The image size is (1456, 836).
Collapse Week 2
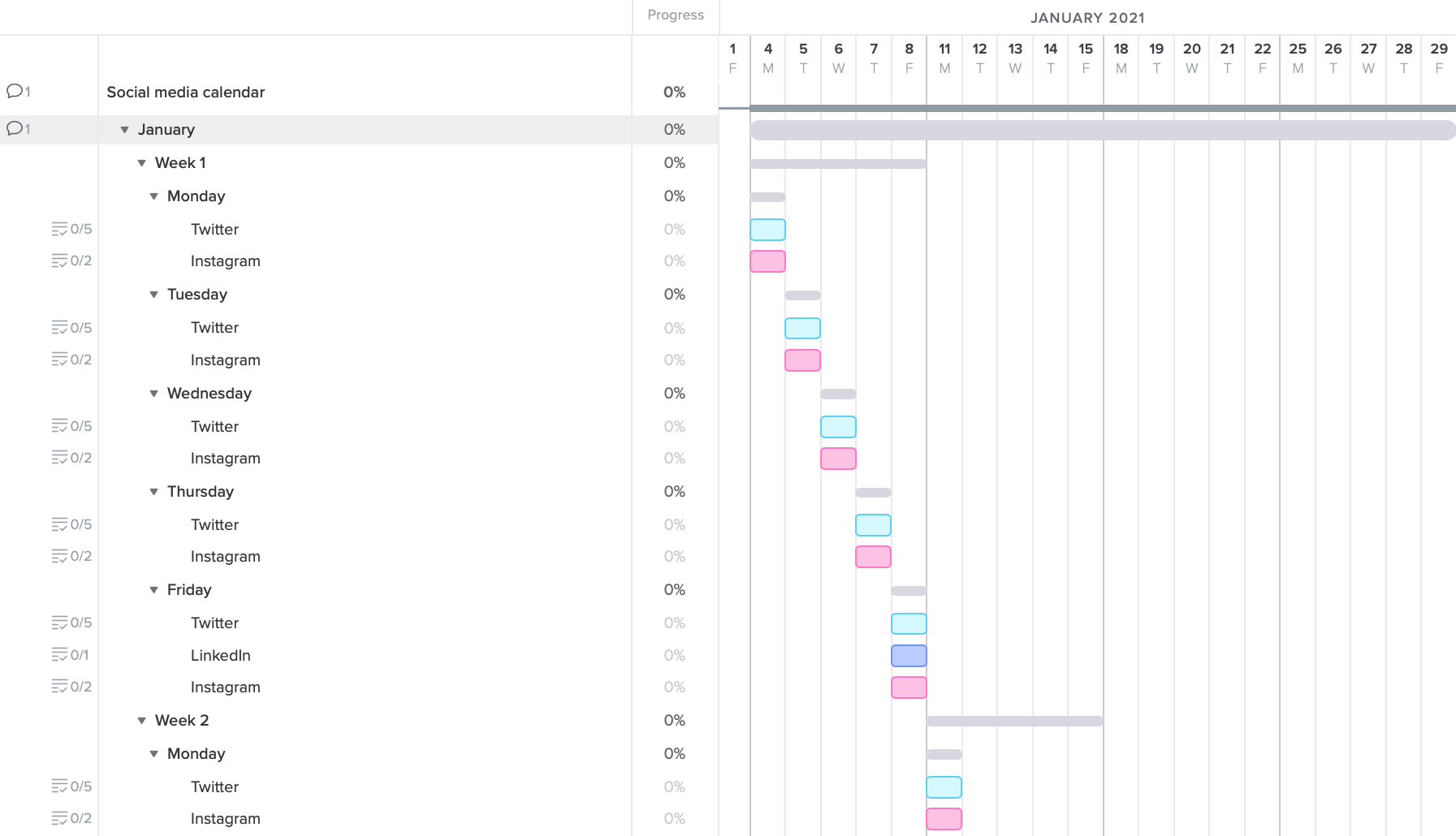click(x=140, y=720)
